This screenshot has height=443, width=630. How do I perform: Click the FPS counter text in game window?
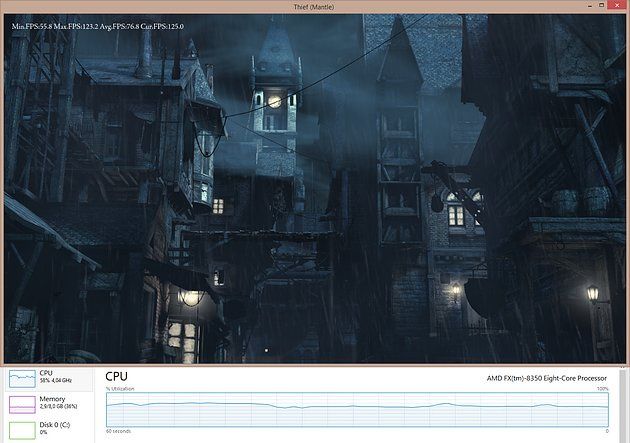point(98,27)
